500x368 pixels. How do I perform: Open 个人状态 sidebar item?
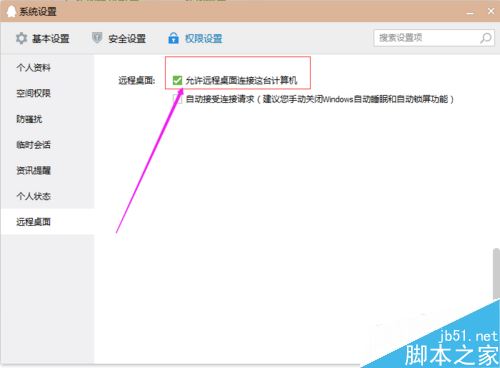[47, 196]
